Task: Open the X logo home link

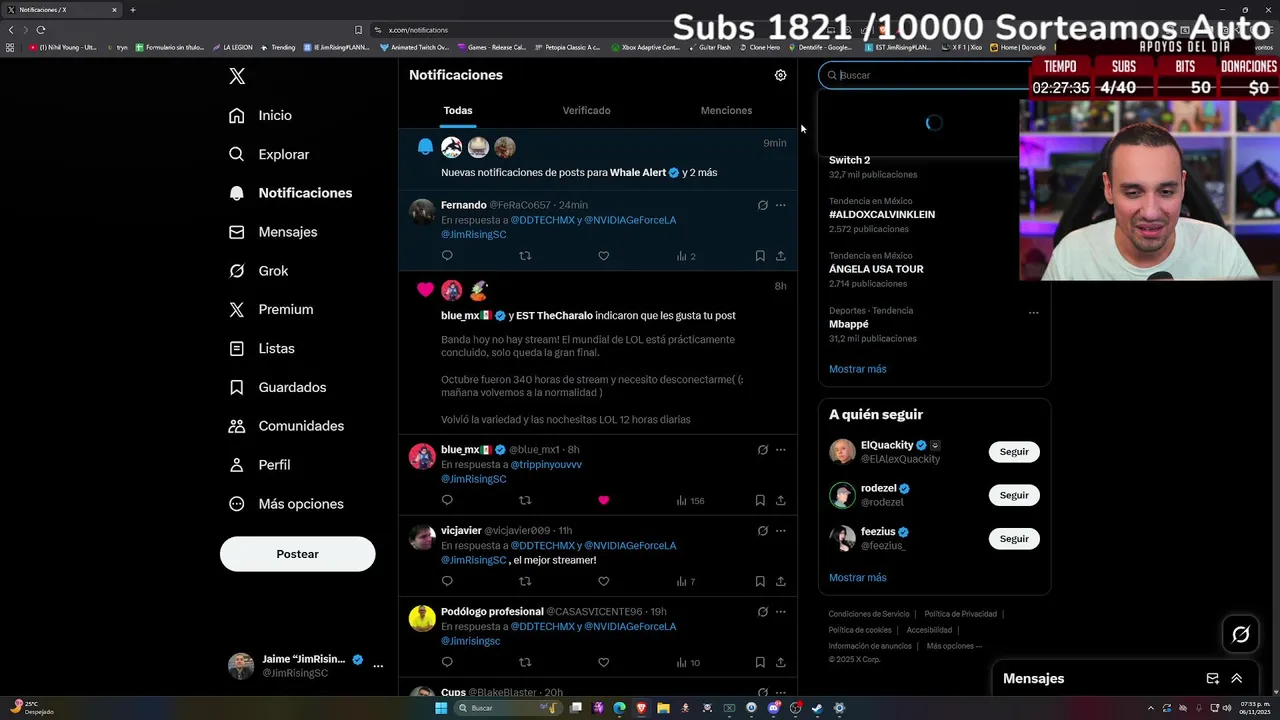Action: (x=237, y=76)
